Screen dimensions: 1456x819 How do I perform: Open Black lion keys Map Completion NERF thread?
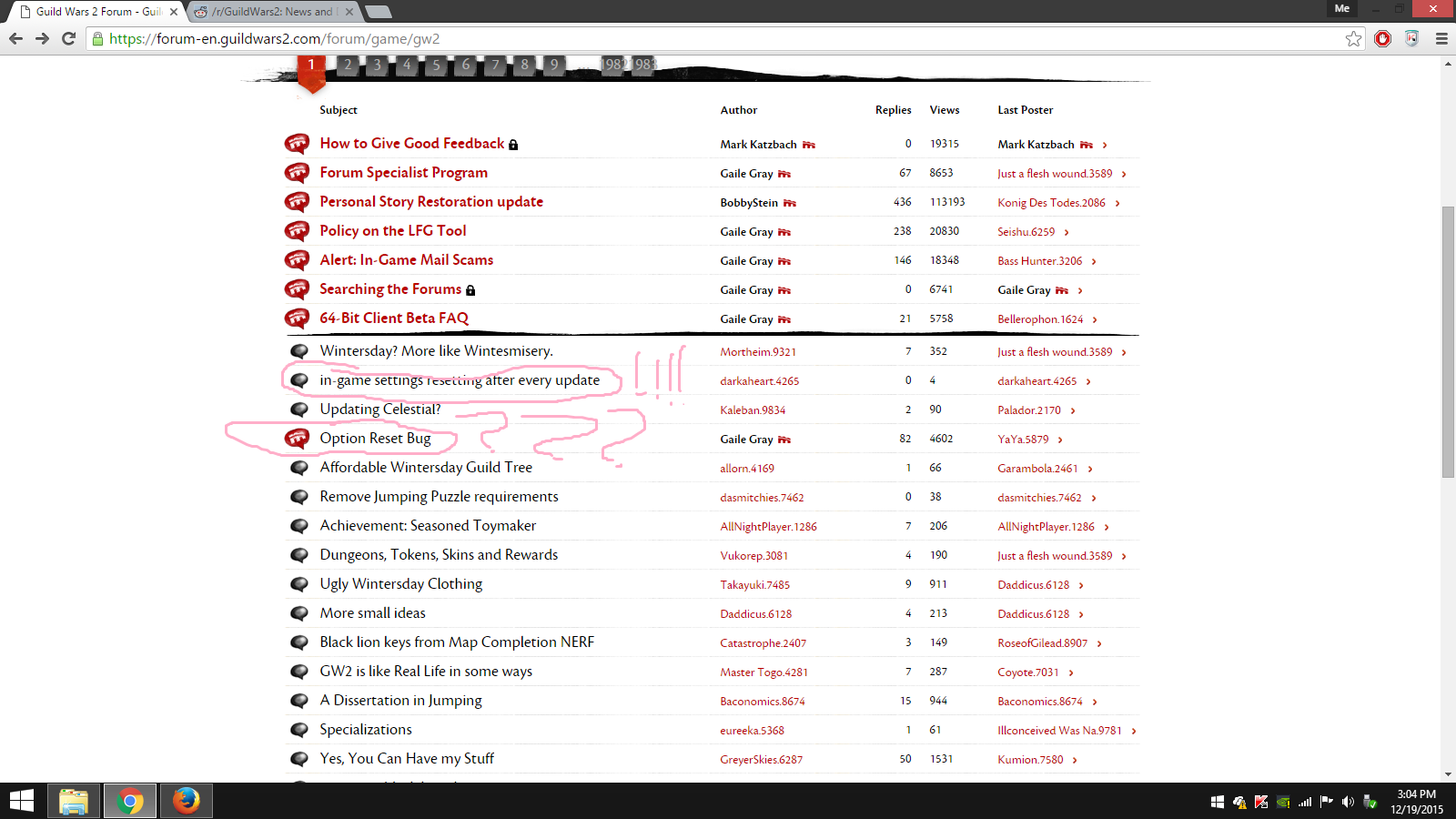point(457,642)
